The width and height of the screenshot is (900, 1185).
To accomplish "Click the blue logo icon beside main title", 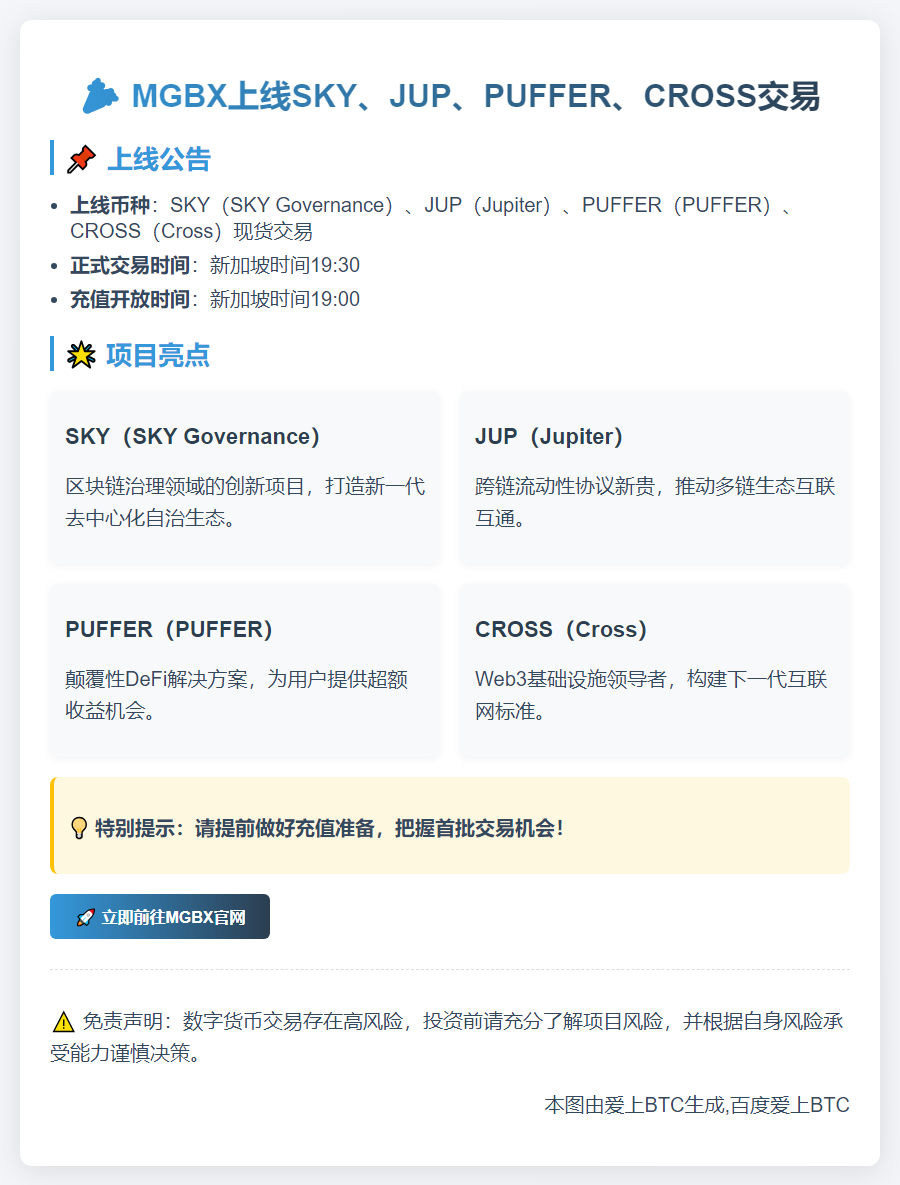I will 100,96.
